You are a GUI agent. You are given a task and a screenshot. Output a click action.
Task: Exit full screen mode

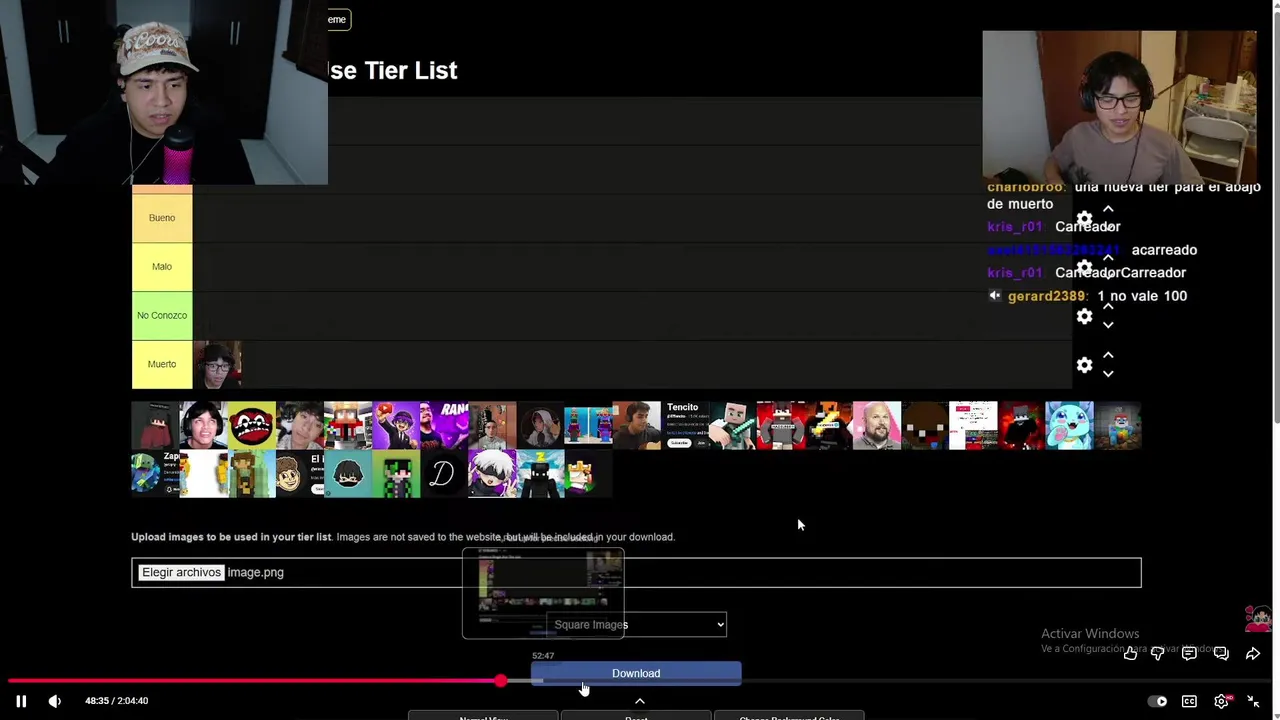[1253, 701]
